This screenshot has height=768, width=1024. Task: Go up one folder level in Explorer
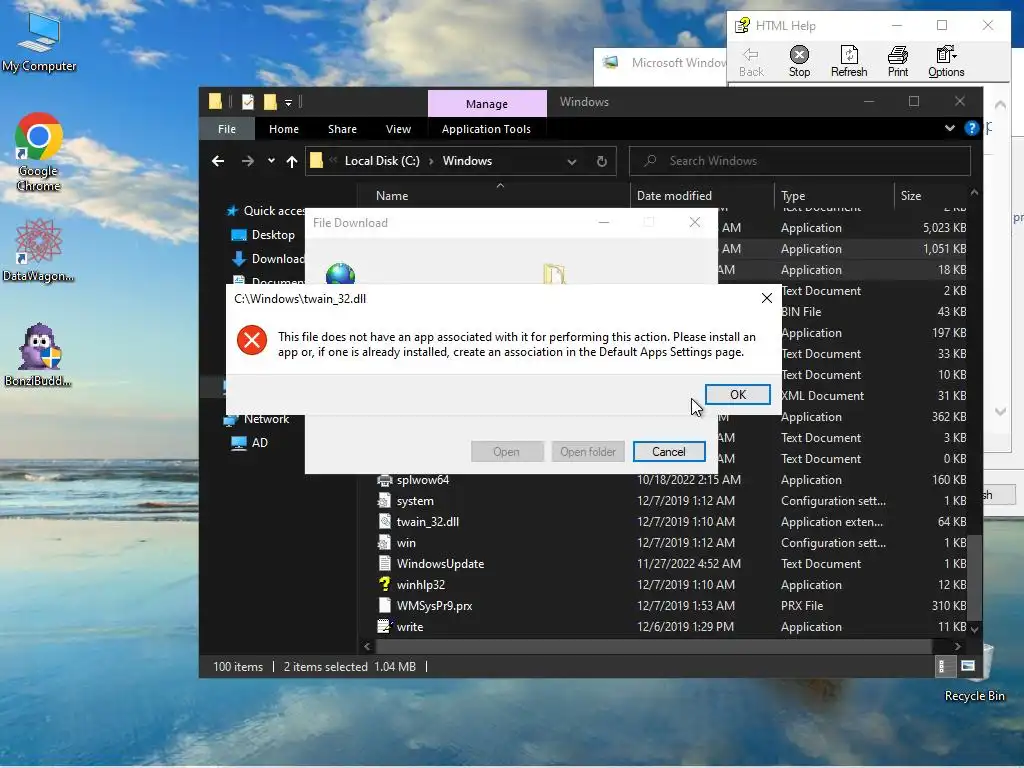pyautogui.click(x=292, y=161)
